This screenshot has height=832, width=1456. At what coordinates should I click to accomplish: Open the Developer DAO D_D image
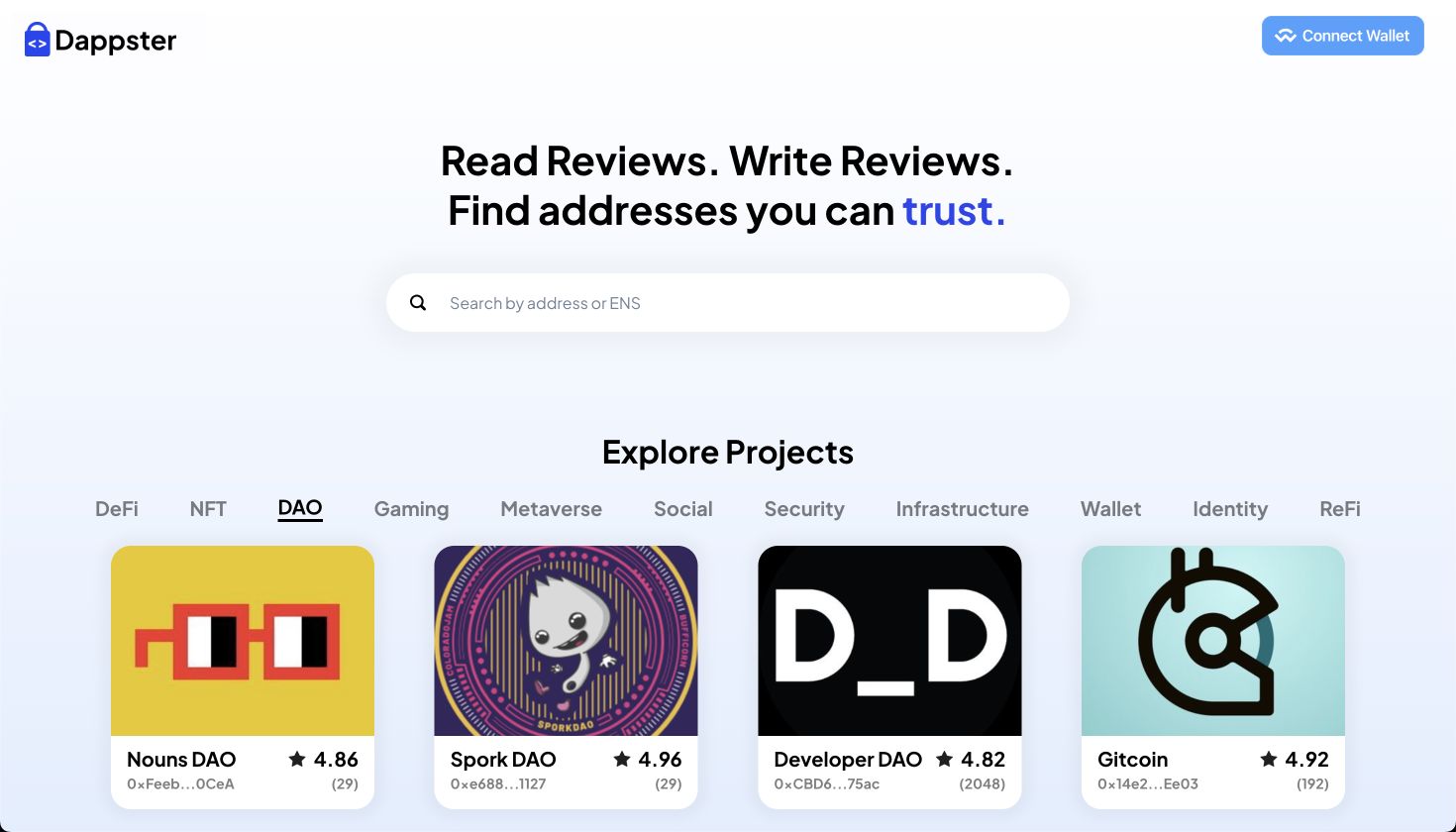pyautogui.click(x=889, y=641)
